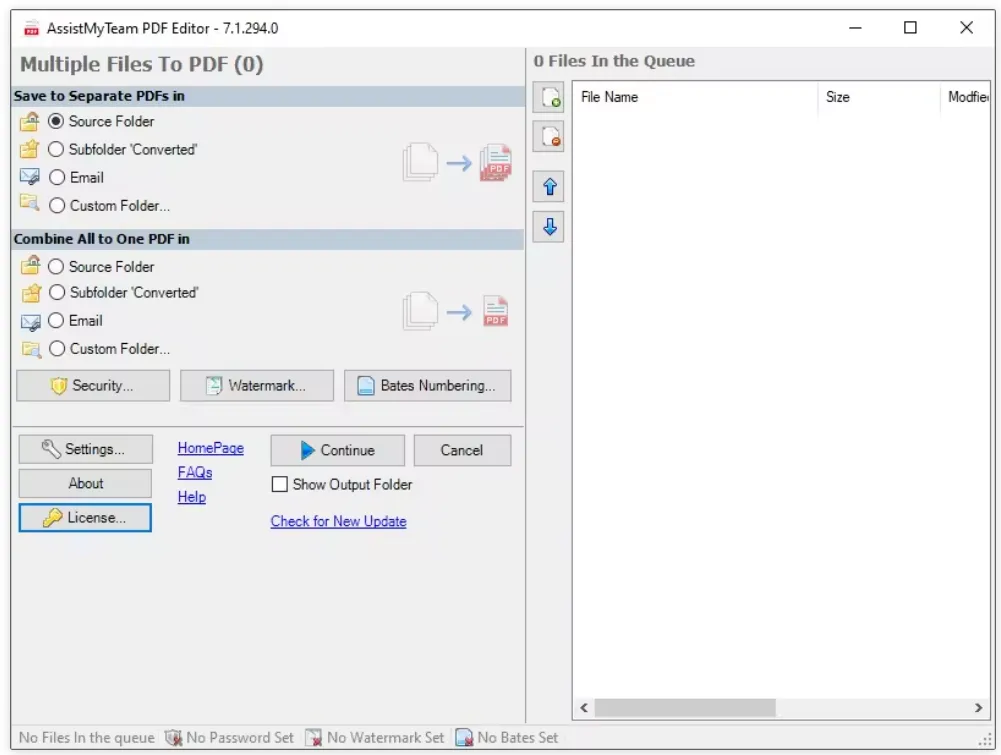1001x755 pixels.
Task: Choose Custom Folder for combined PDF
Action: click(57, 348)
